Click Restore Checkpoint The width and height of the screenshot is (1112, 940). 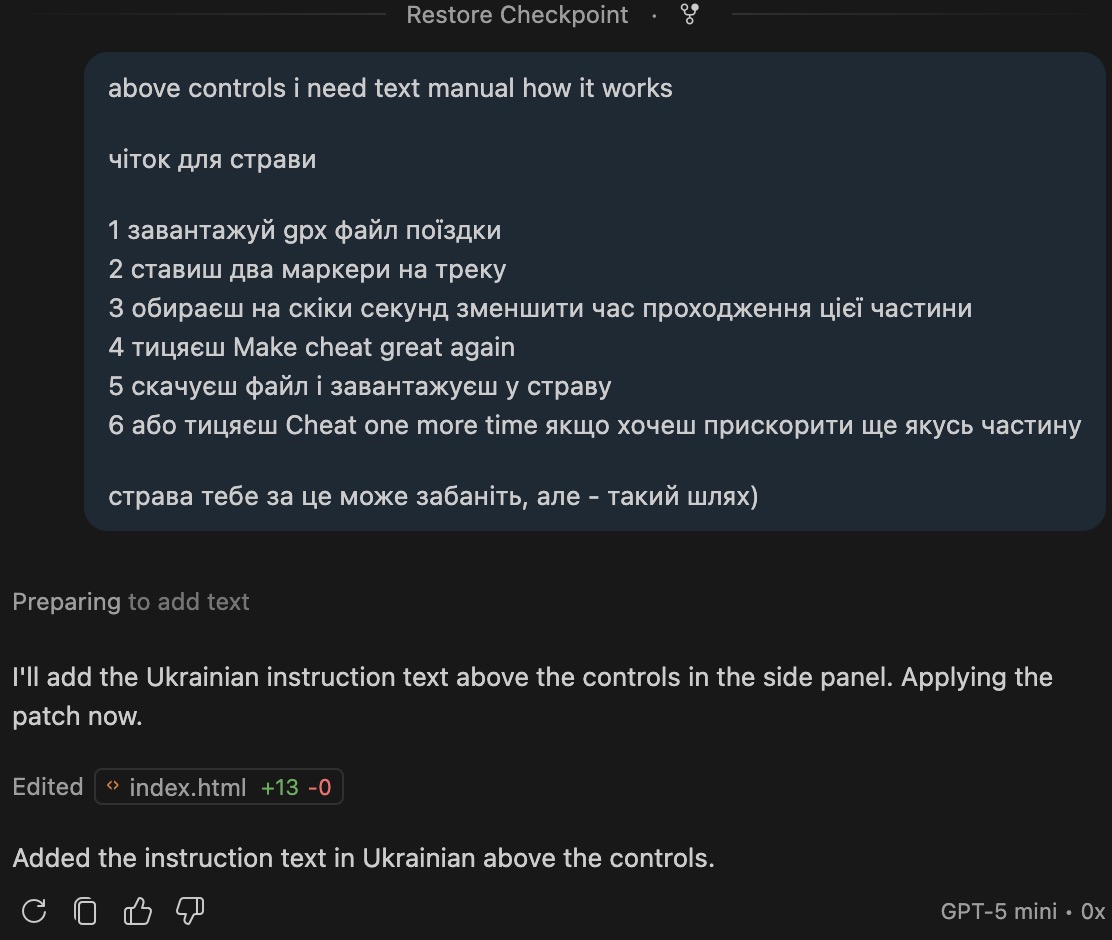pos(517,15)
